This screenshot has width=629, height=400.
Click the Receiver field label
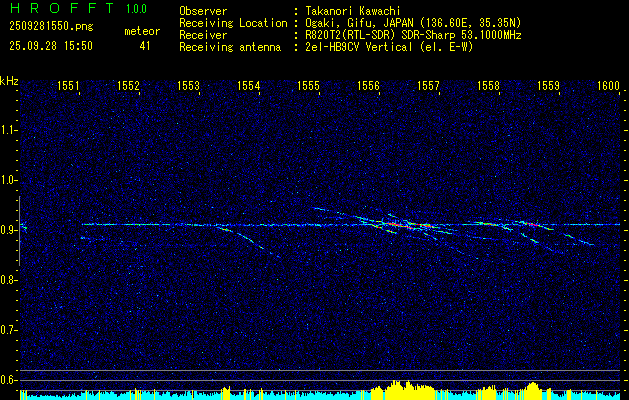tap(203, 35)
